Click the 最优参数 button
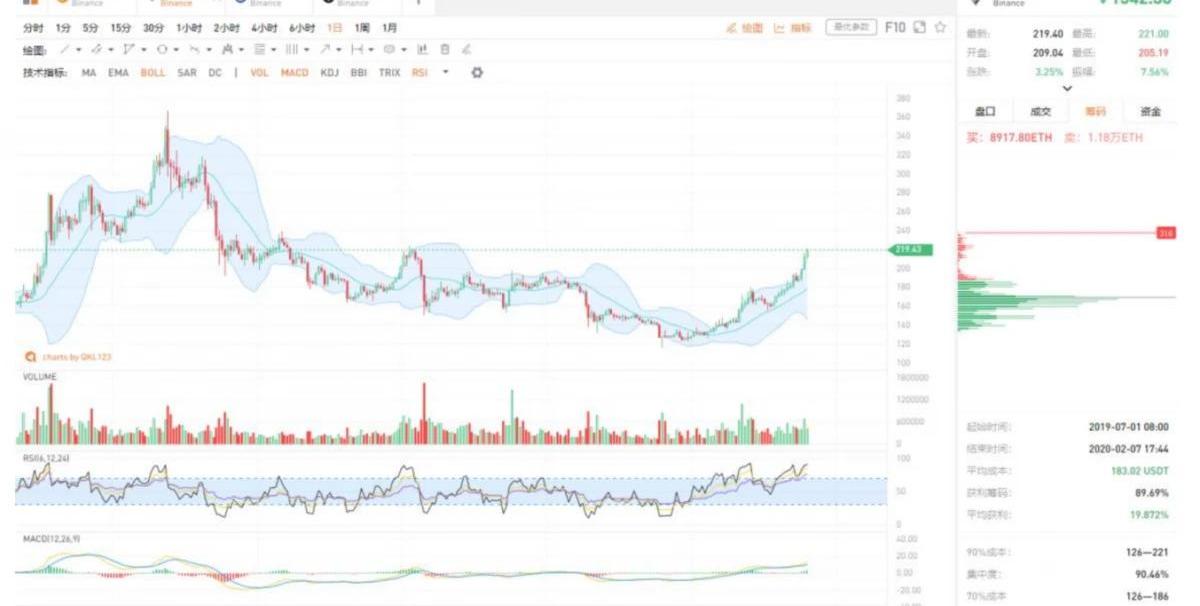 (x=851, y=27)
